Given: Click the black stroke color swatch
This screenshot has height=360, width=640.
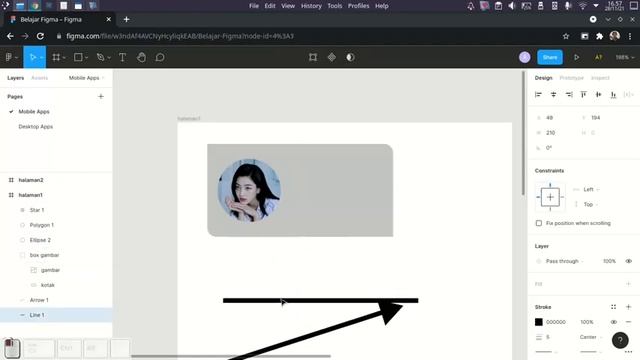Looking at the screenshot, I should [539, 322].
